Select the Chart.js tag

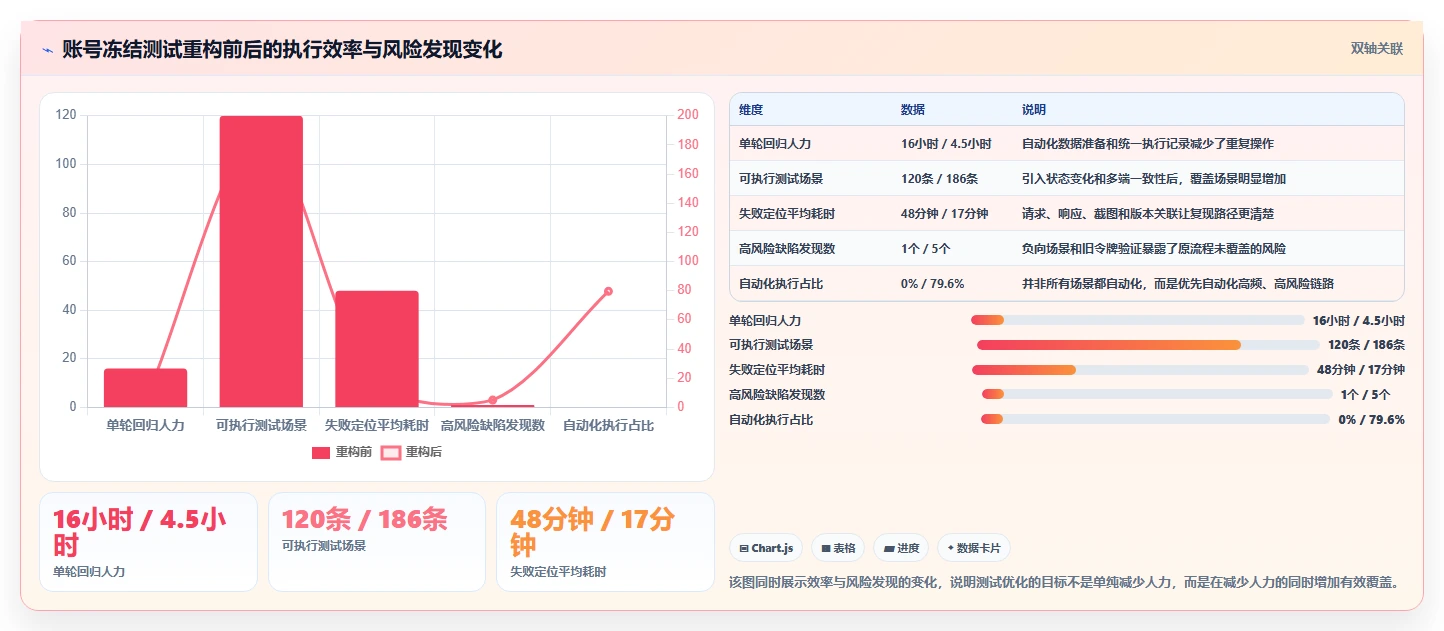pos(766,548)
